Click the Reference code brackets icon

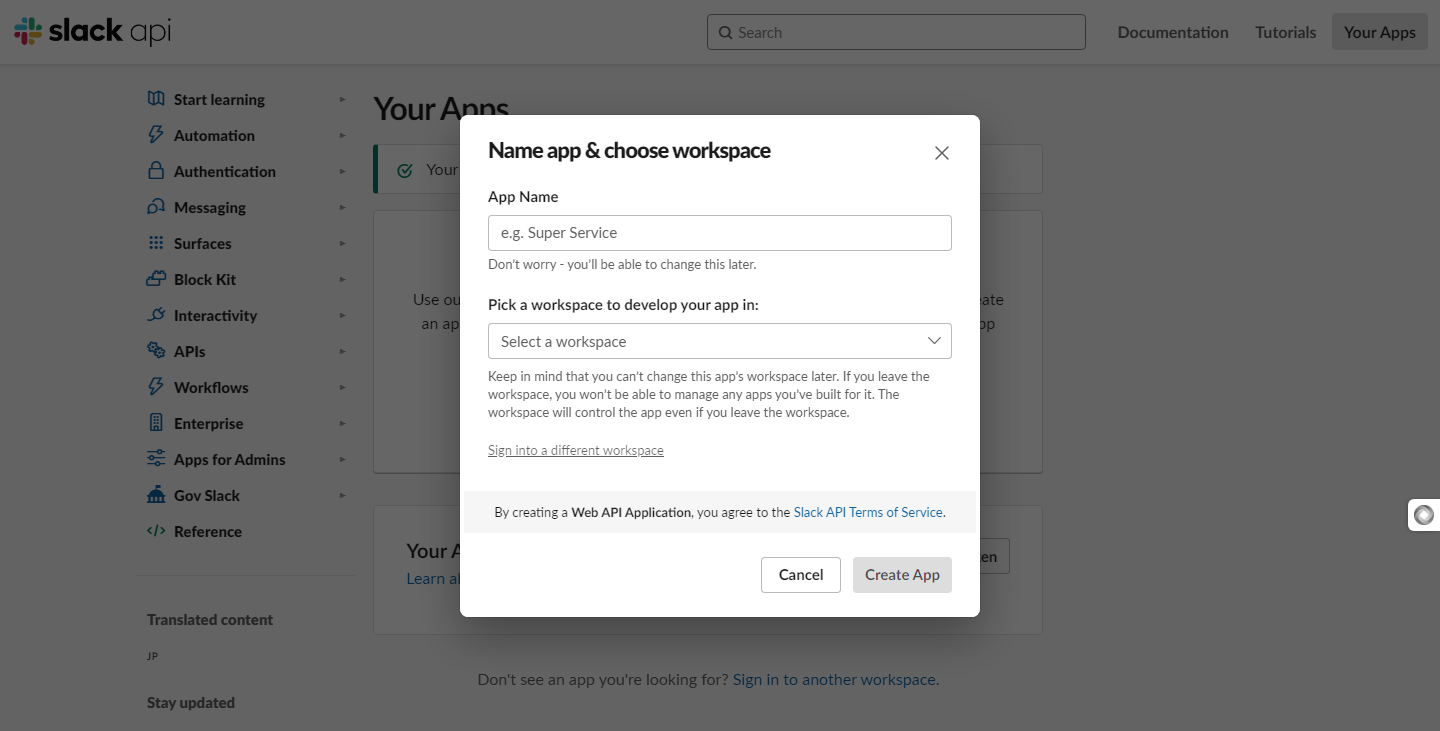click(x=156, y=531)
